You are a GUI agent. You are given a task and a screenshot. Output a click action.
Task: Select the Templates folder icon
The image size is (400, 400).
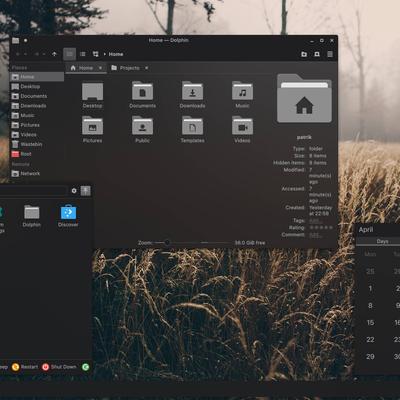tap(192, 126)
